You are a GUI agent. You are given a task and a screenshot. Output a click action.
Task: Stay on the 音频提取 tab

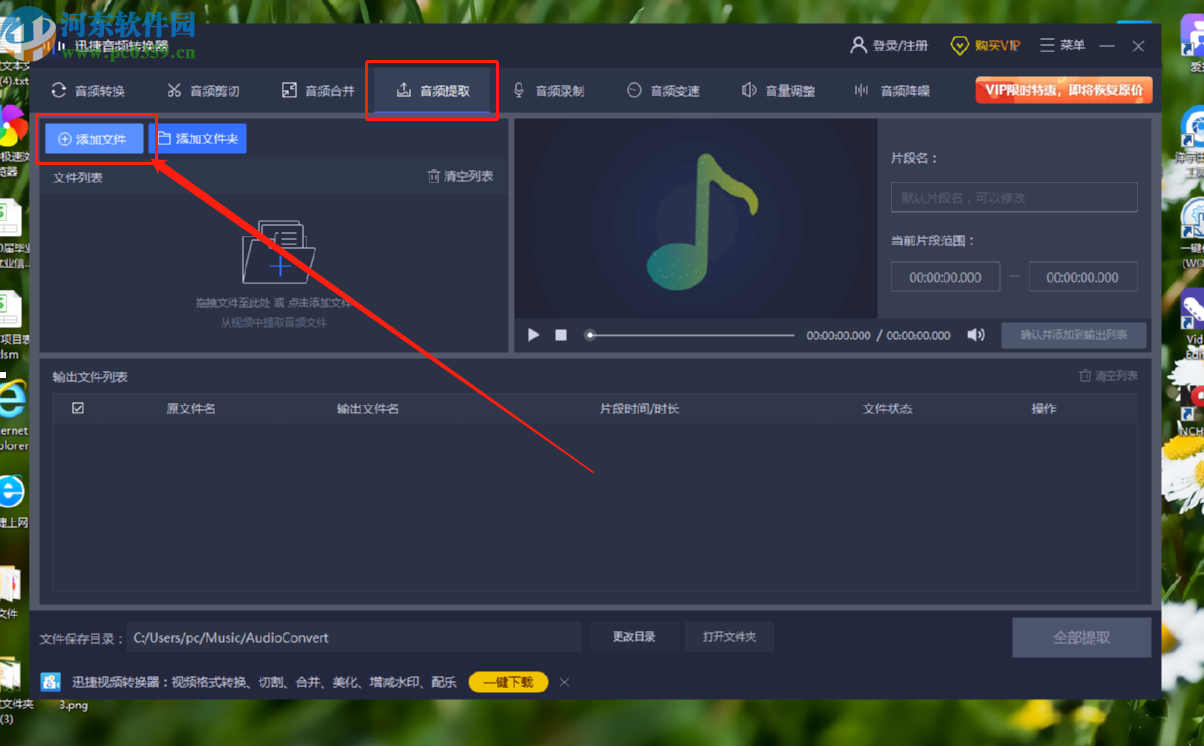pos(431,88)
